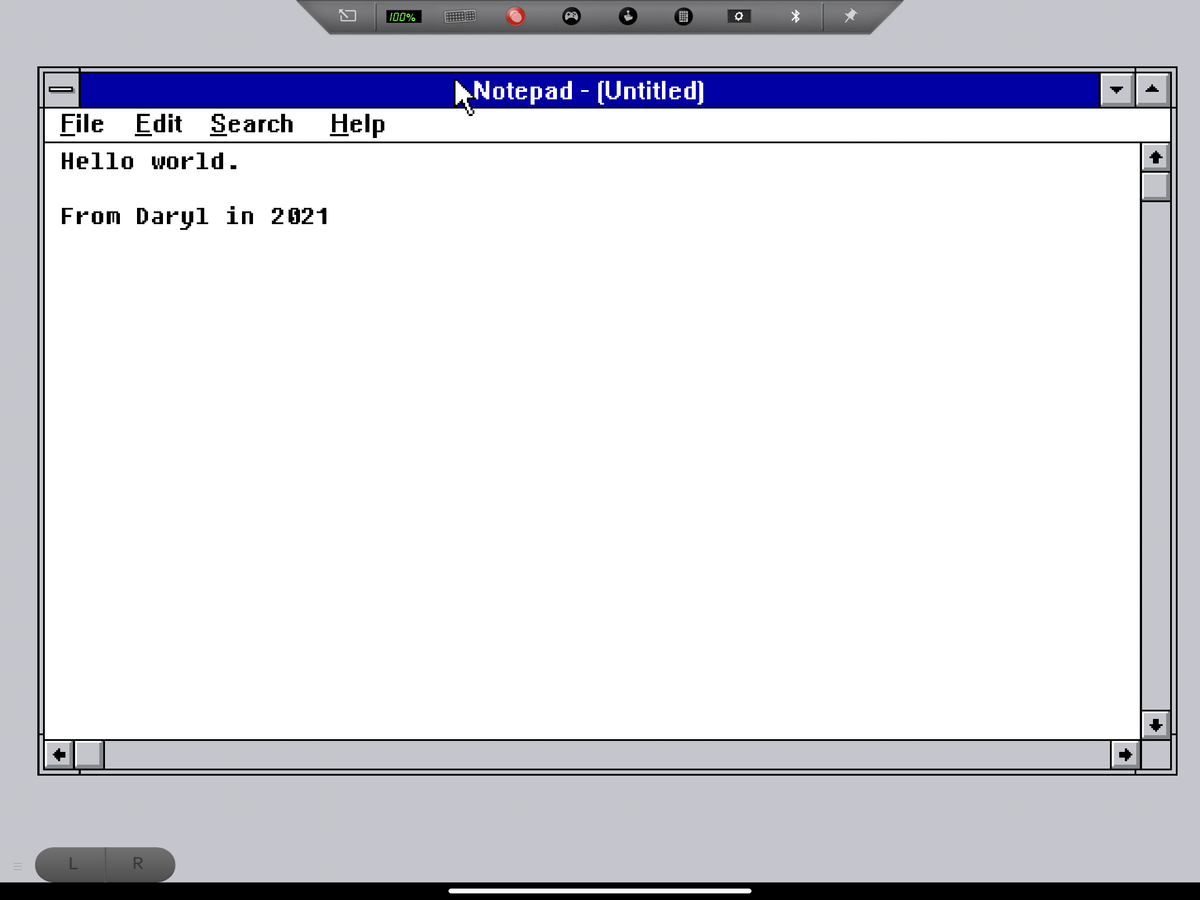1200x900 pixels.
Task: Select the joystick pointer icon
Action: (627, 16)
